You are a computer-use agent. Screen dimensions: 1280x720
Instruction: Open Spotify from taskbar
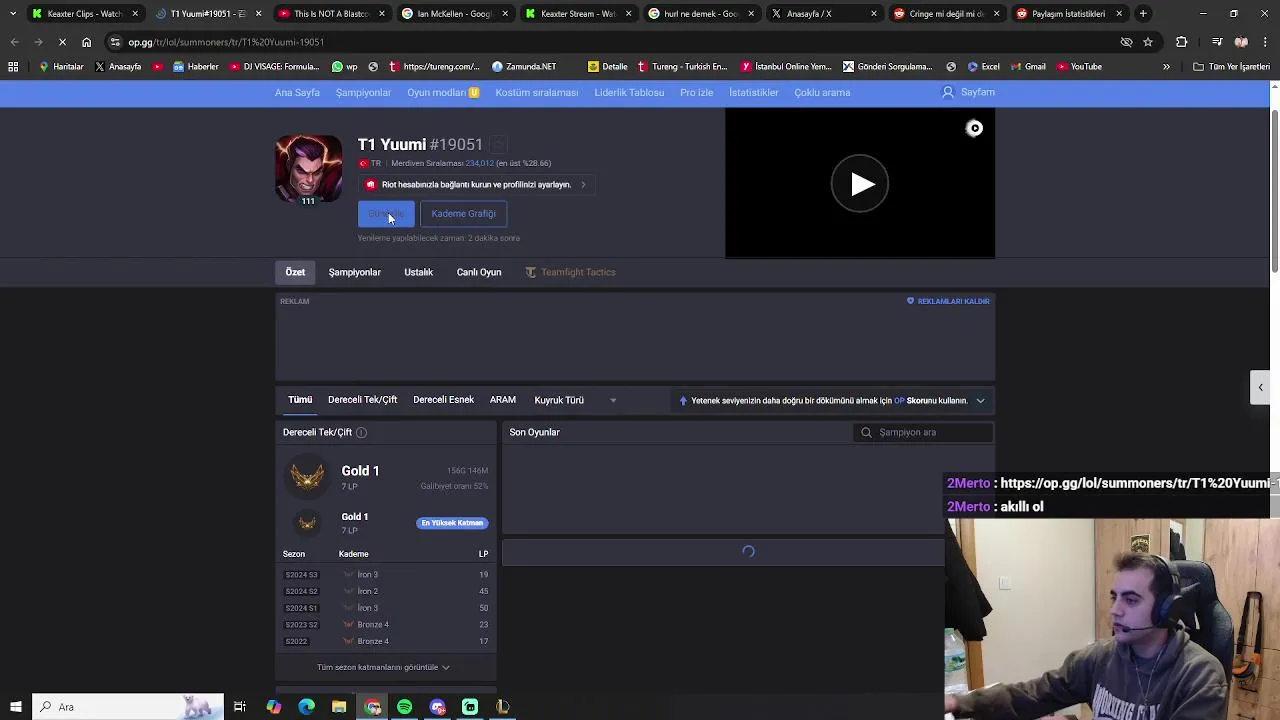[x=404, y=707]
